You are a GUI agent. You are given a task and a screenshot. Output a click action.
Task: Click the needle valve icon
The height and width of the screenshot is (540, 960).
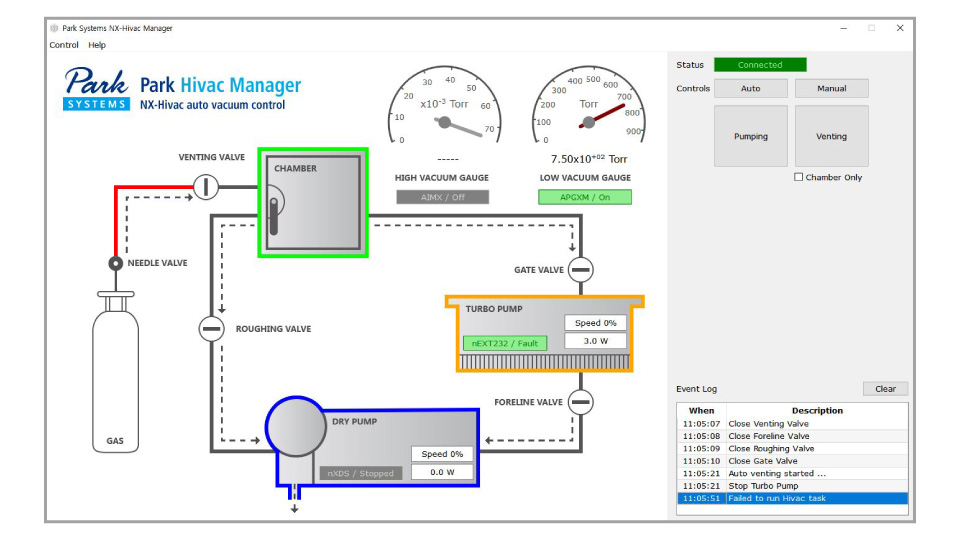click(116, 264)
